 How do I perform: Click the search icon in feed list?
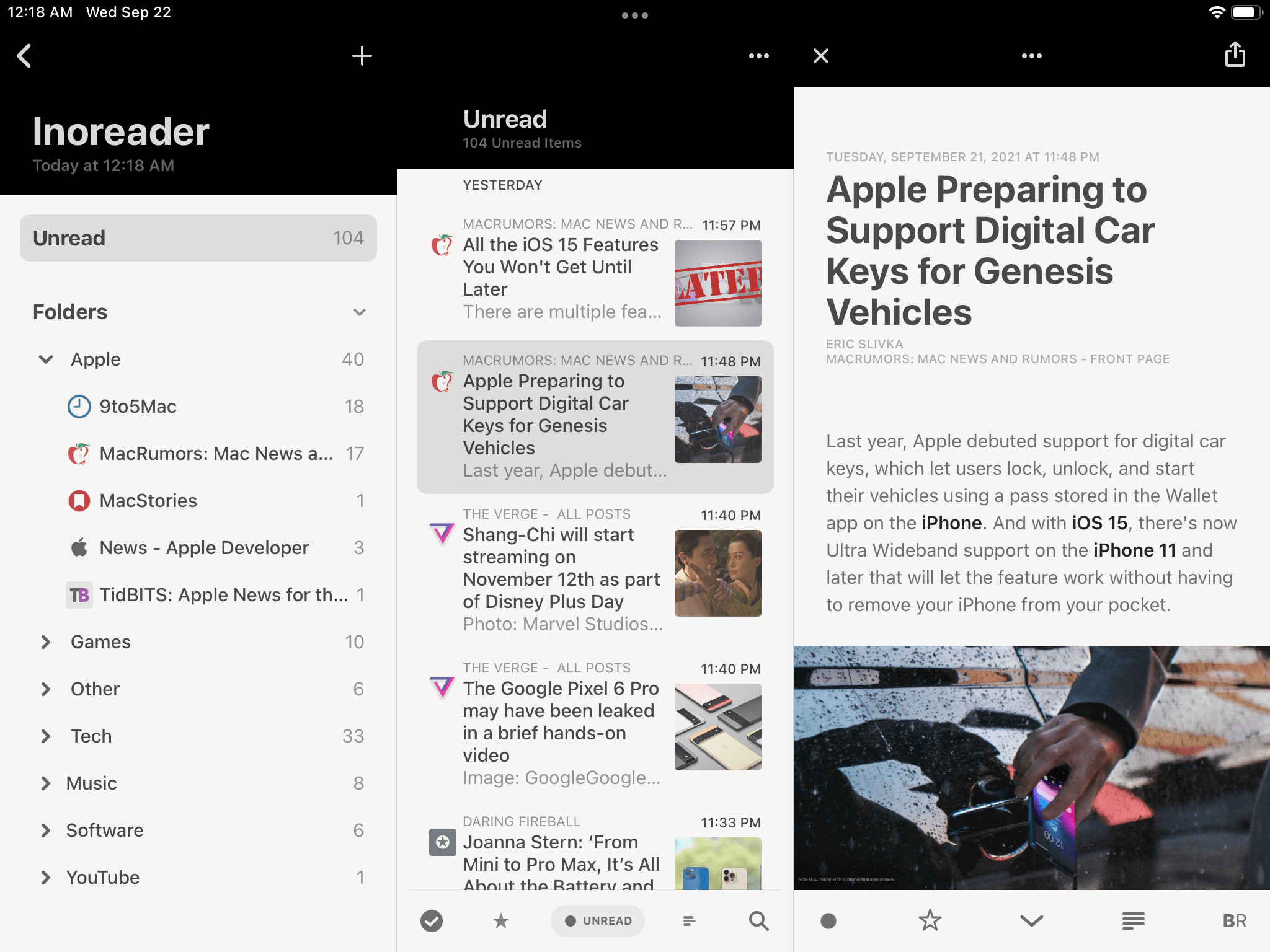[759, 920]
